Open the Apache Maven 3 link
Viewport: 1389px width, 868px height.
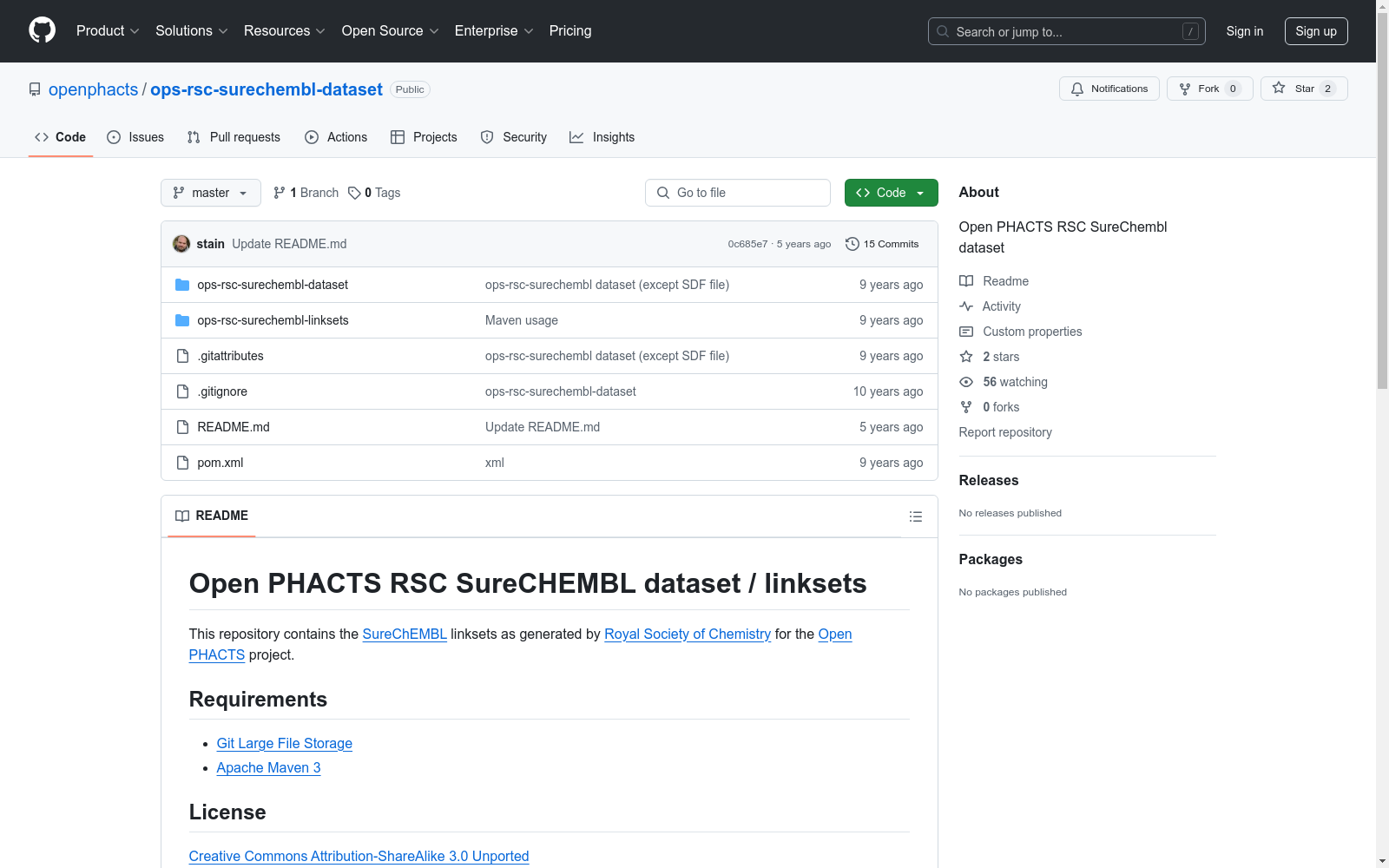[269, 767]
